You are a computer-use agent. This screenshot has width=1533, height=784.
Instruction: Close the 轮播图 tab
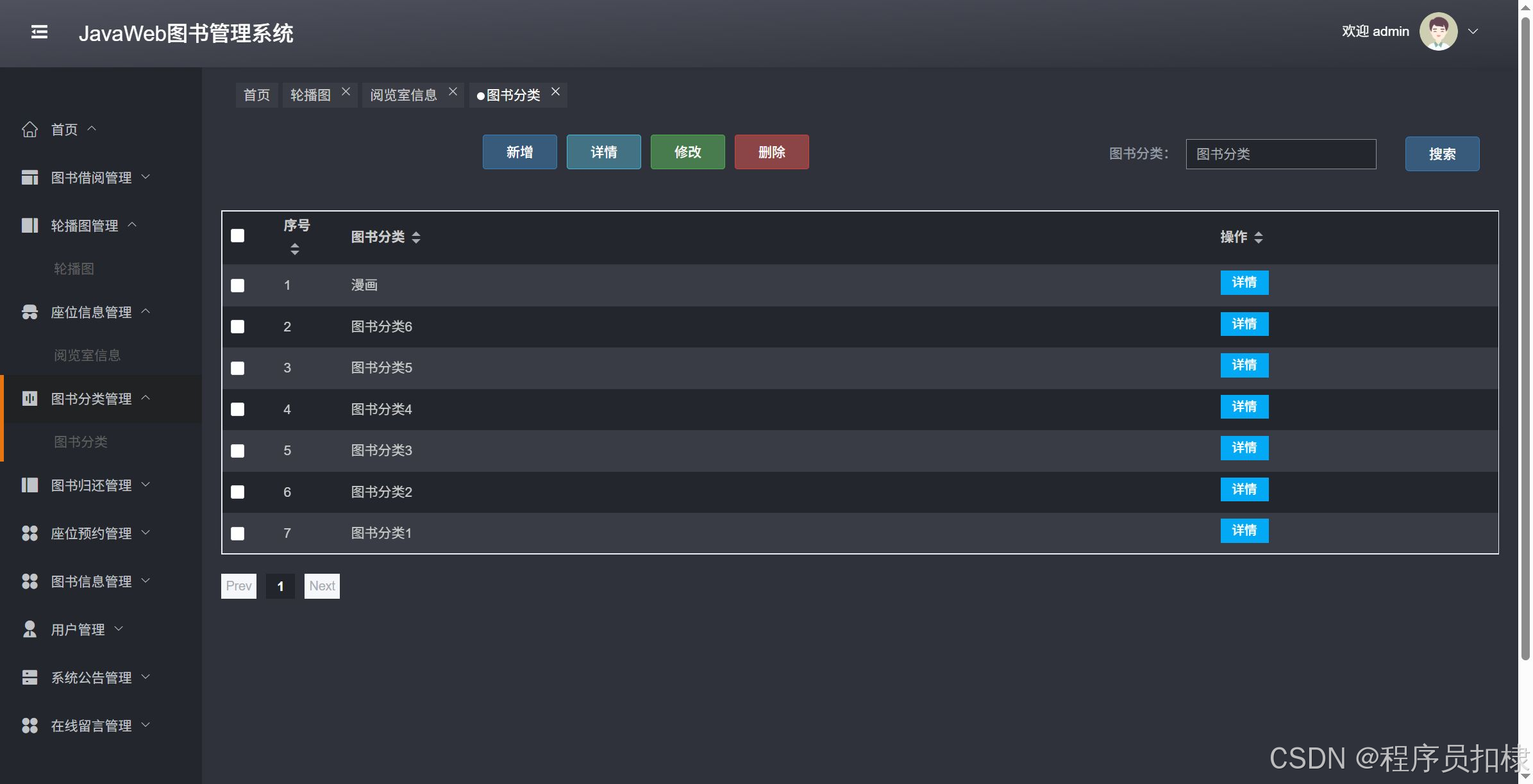[346, 92]
